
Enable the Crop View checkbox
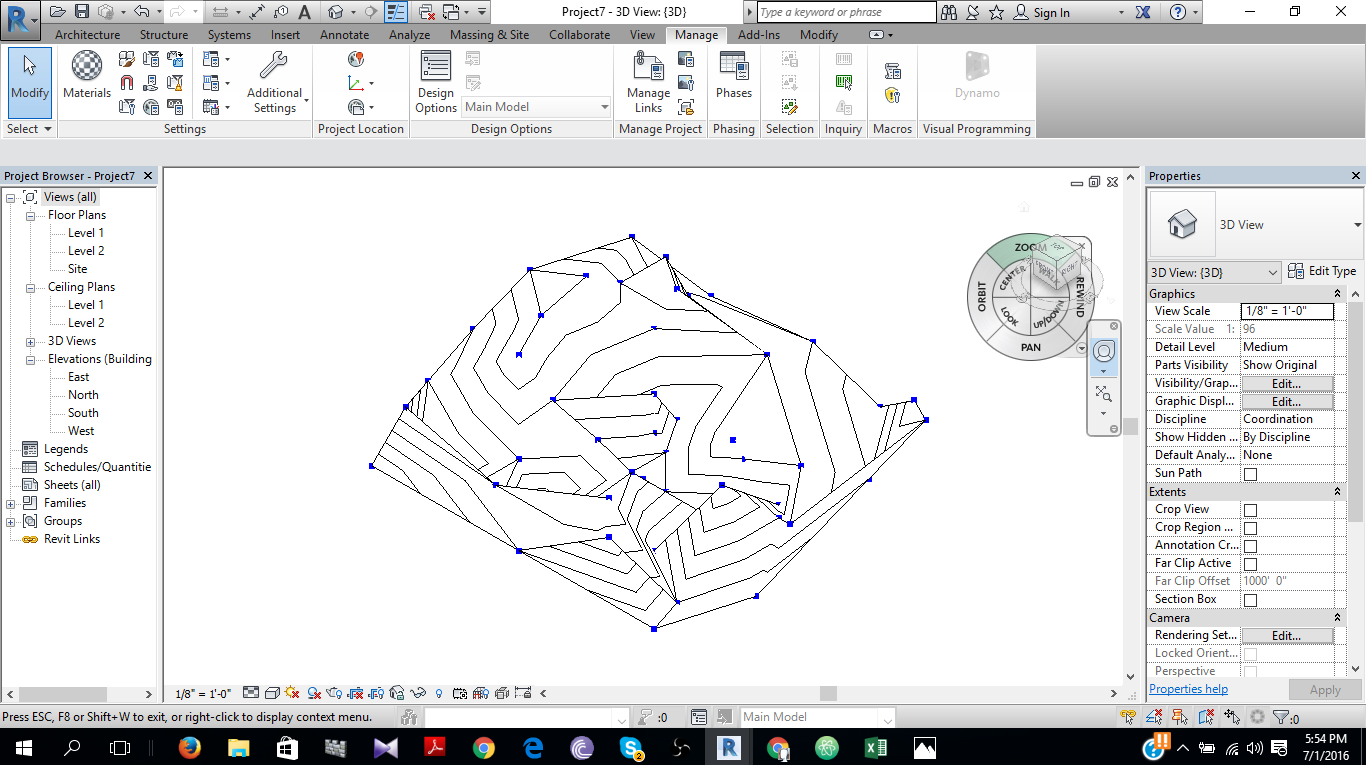point(1250,508)
